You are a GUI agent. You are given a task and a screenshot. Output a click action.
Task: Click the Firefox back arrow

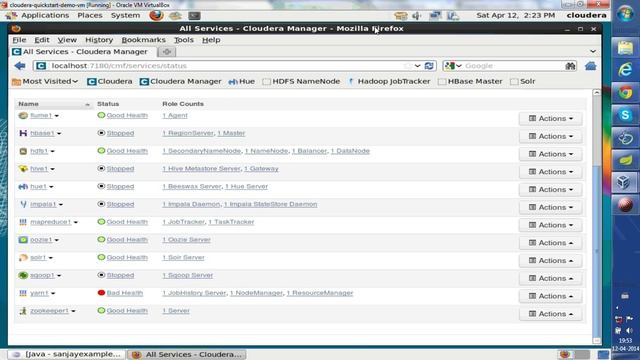click(20, 66)
